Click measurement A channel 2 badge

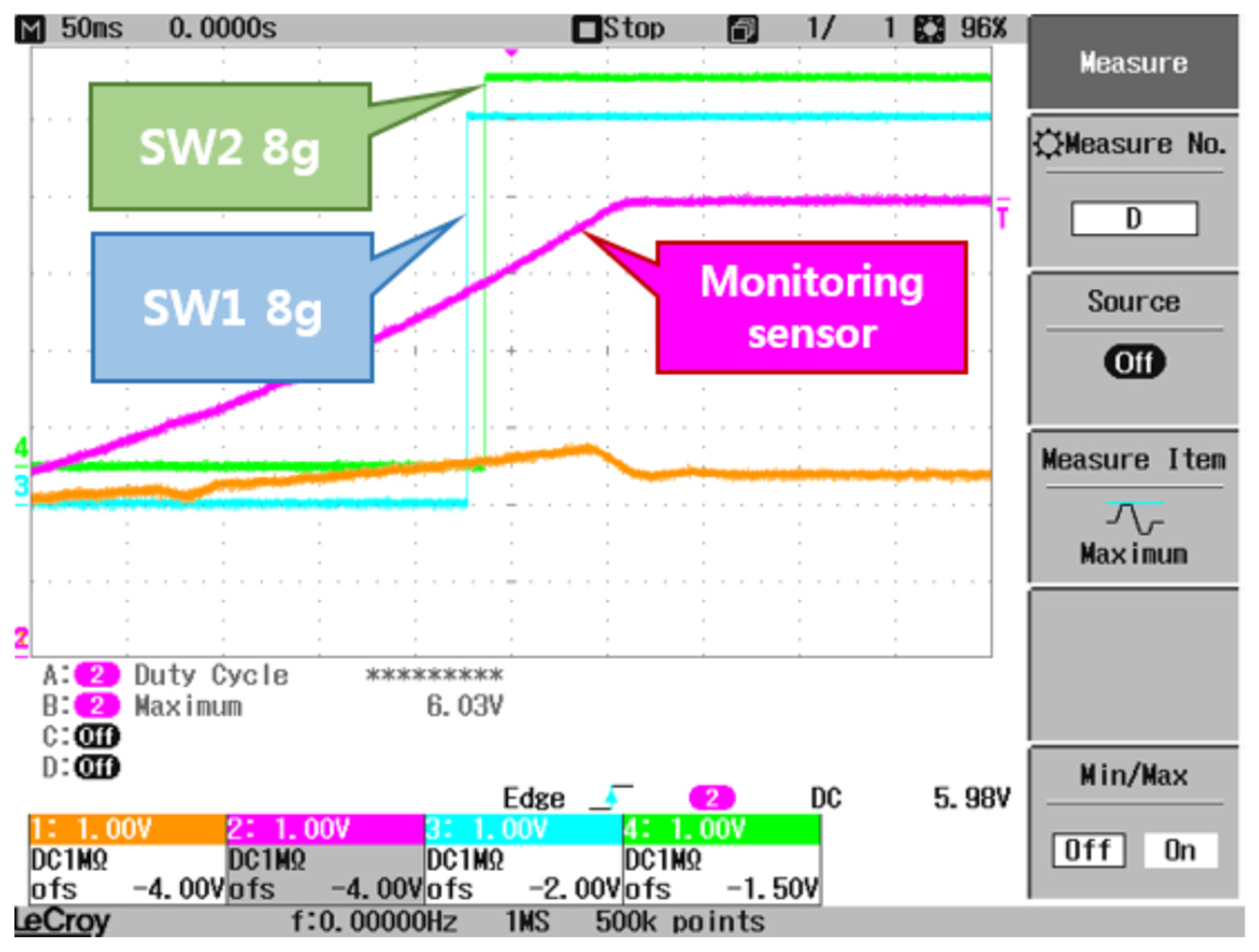coord(97,675)
